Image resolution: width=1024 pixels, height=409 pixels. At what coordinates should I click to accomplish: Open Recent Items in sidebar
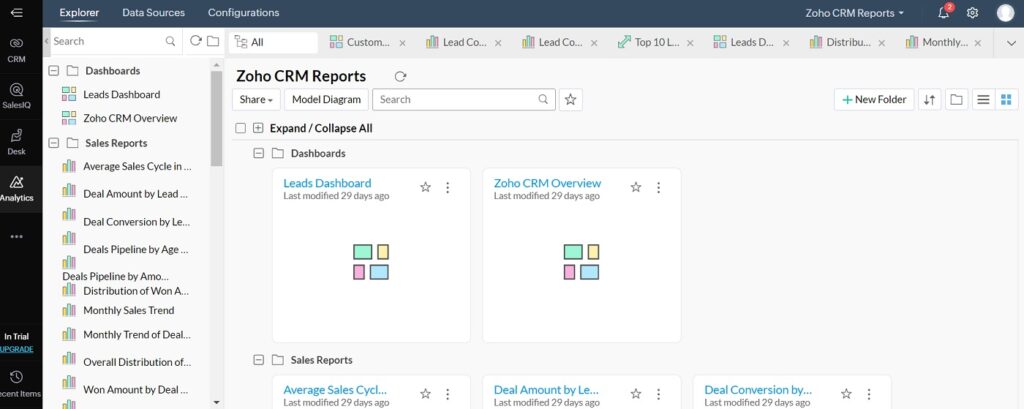[17, 384]
